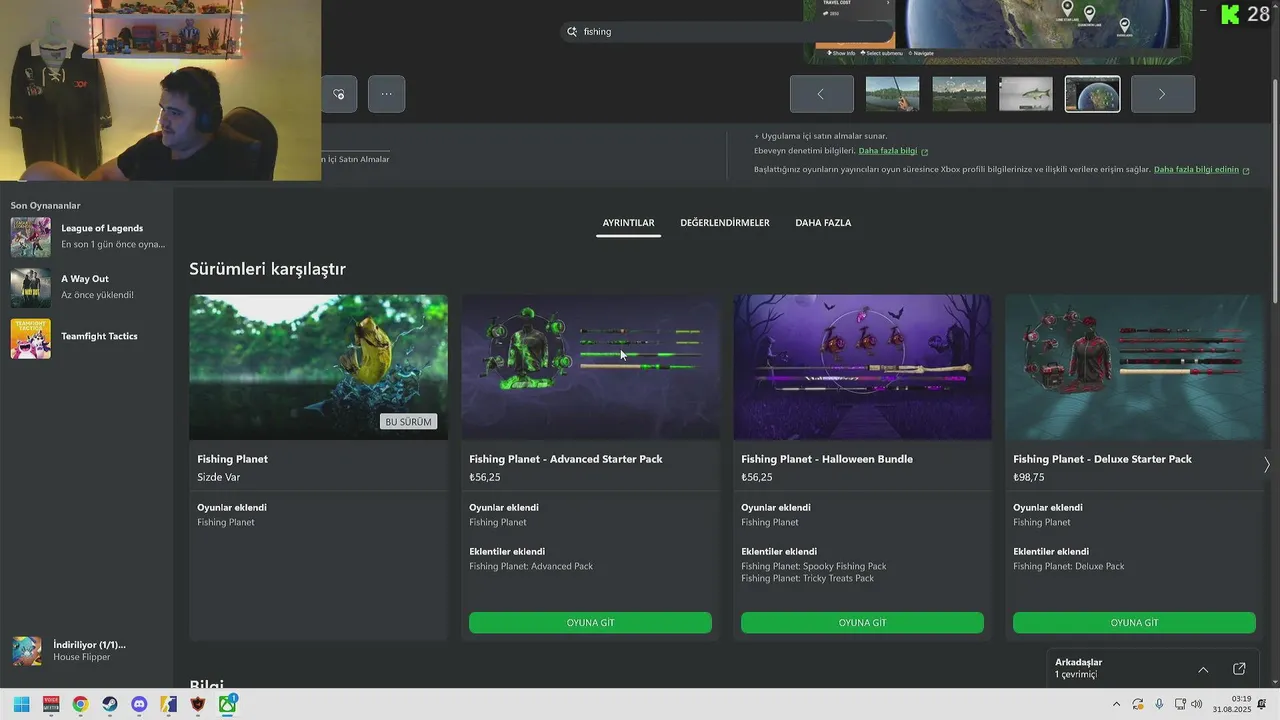The height and width of the screenshot is (720, 1280).
Task: Click 'Fishing Planet - Halloween Bundle' title
Action: coord(827,459)
